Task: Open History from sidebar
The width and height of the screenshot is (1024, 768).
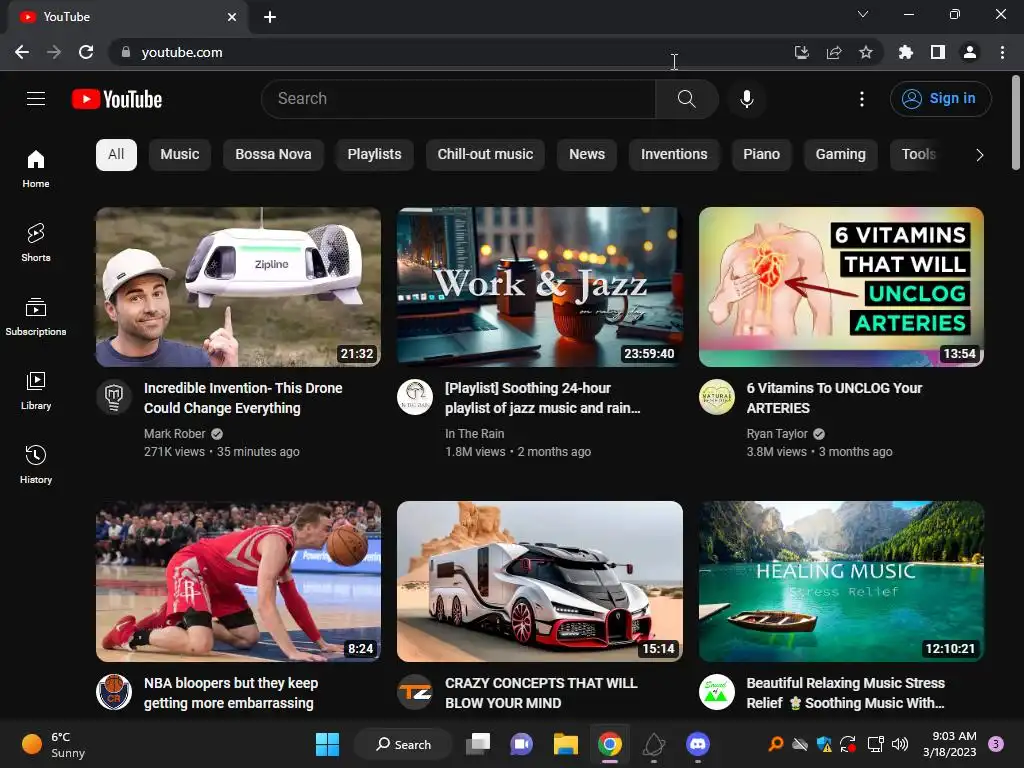Action: point(36,464)
